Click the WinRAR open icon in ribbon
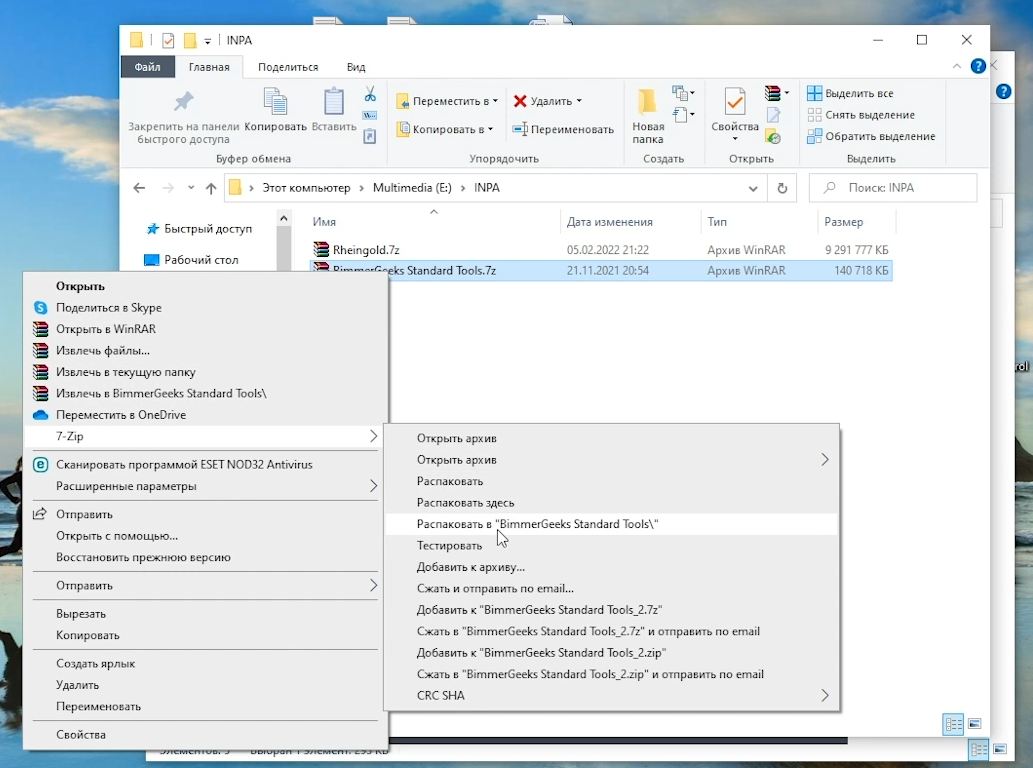Image resolution: width=1033 pixels, height=768 pixels. (772, 93)
